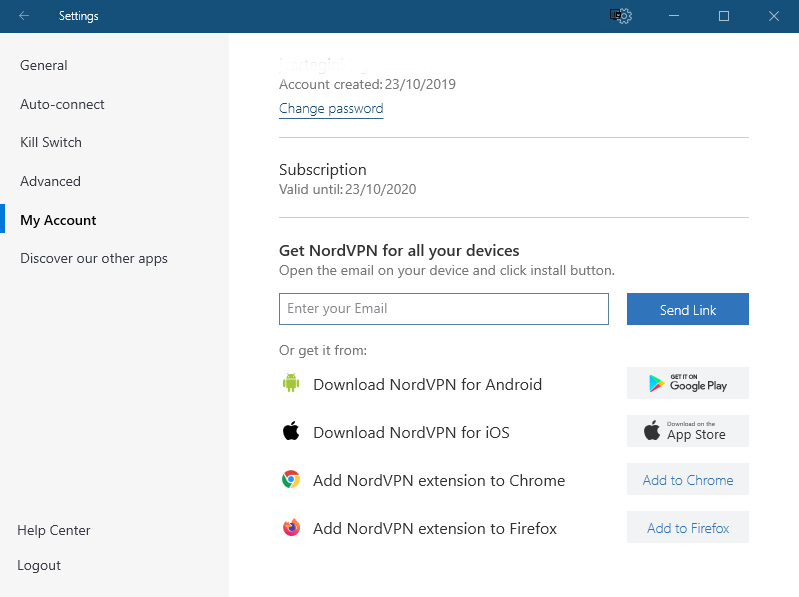Screen dimensions: 799x597
Task: Click the 'Download NordVPN for Android' text
Action: (428, 384)
